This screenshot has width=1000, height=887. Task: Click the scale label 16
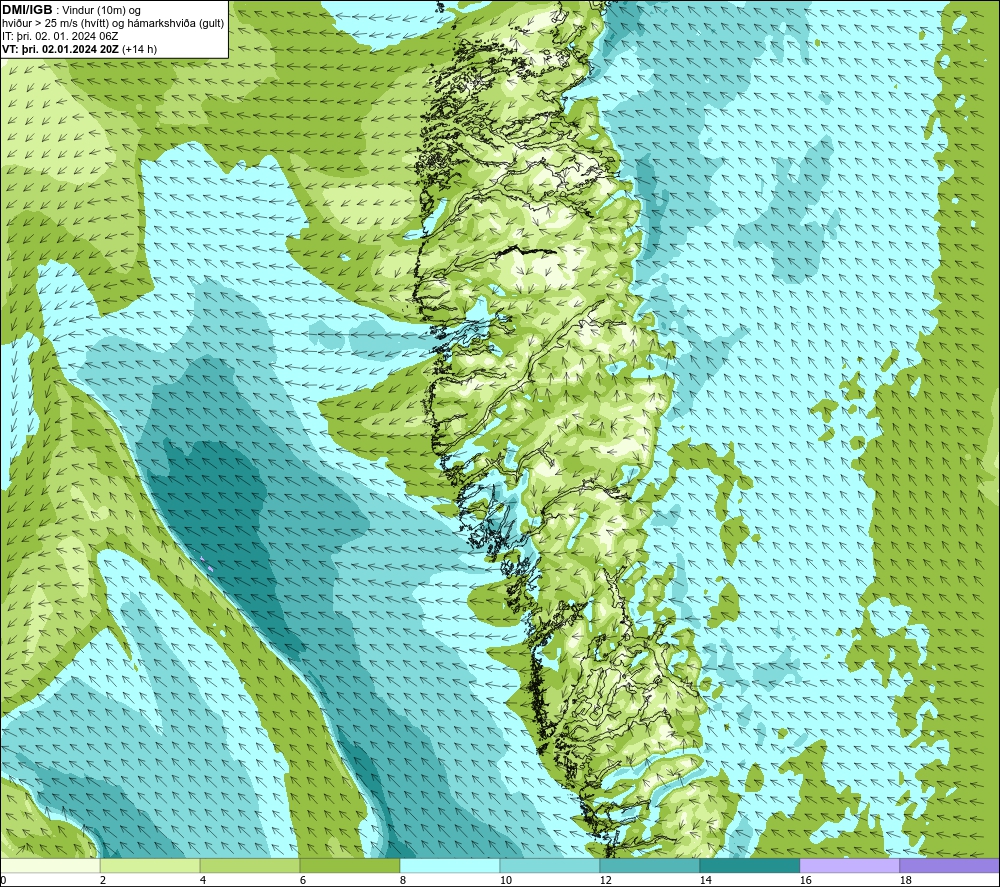pyautogui.click(x=805, y=880)
